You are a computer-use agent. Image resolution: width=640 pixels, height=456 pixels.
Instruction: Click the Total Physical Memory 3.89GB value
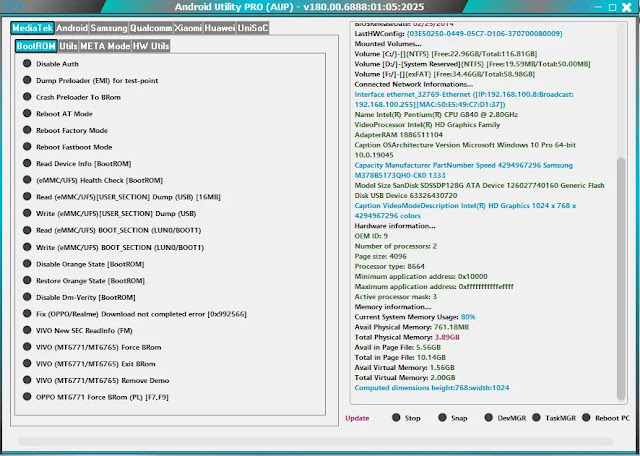point(447,337)
